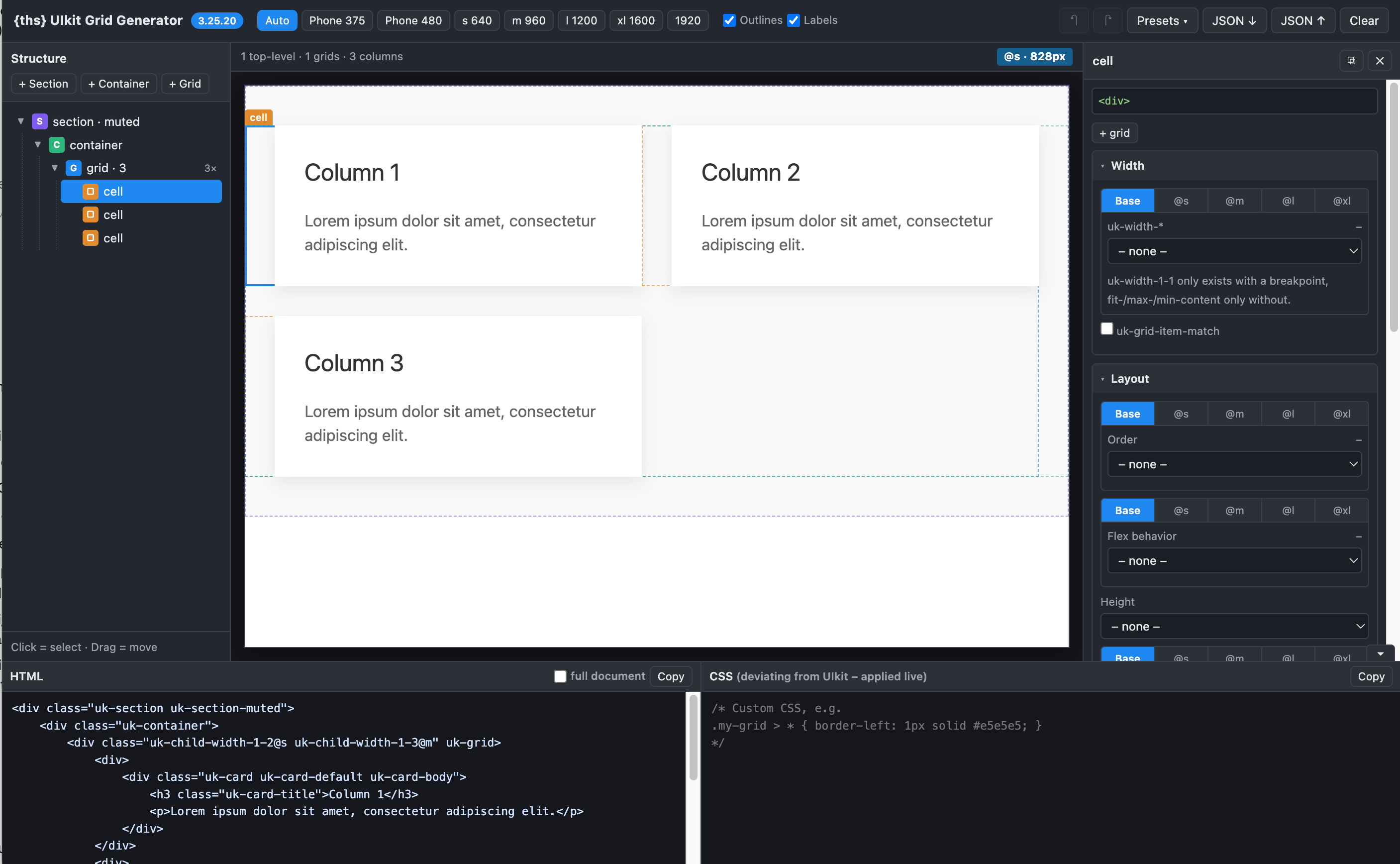The width and height of the screenshot is (1400, 864).
Task: Select the @s tab under Width
Action: (1181, 201)
